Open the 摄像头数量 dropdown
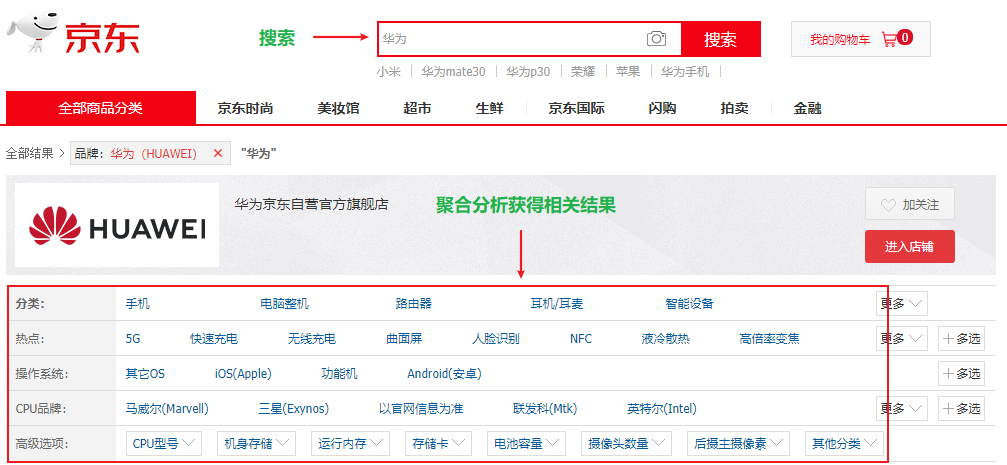Viewport: 1007px width, 465px height. (x=626, y=443)
